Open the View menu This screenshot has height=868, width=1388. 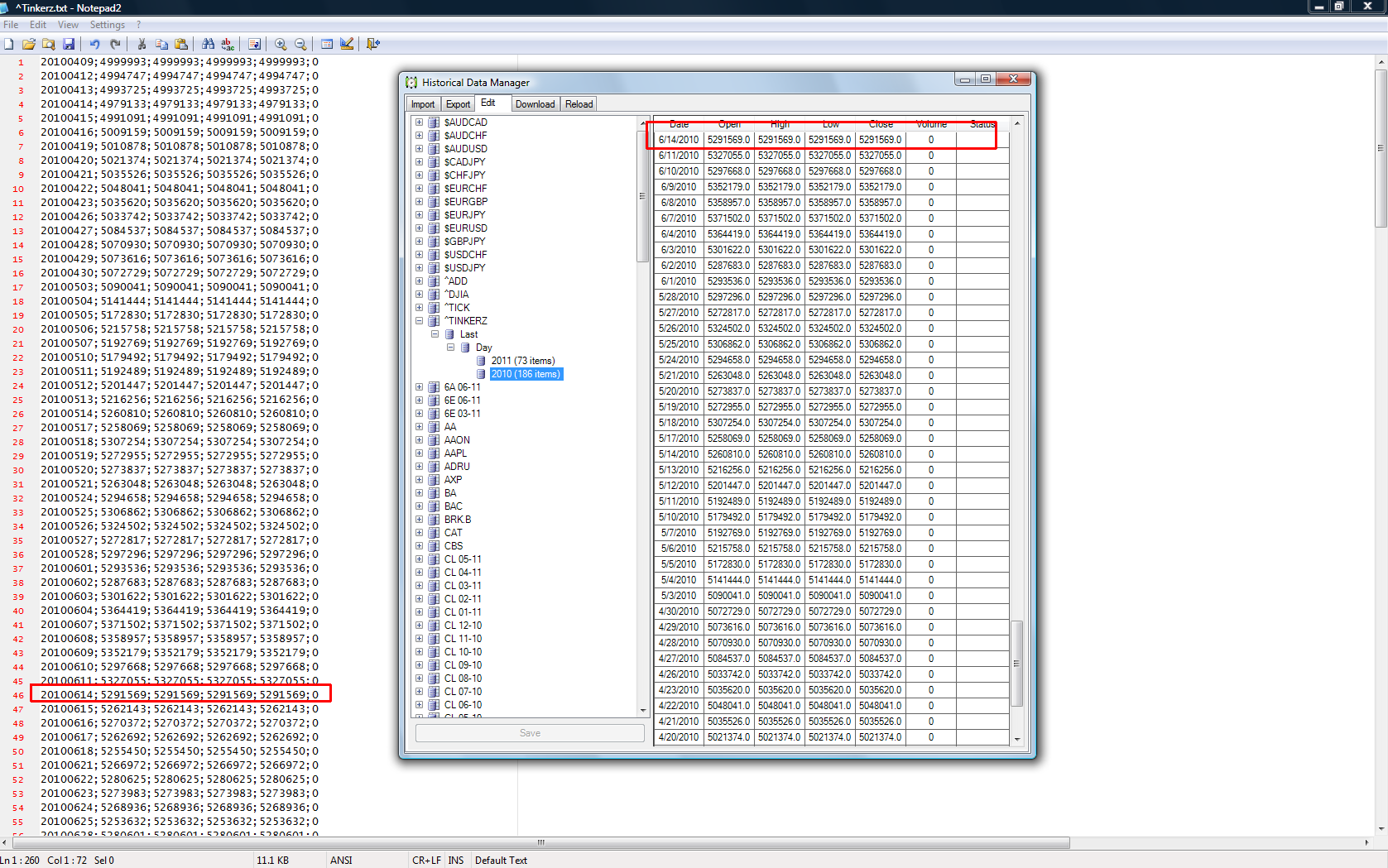click(68, 25)
